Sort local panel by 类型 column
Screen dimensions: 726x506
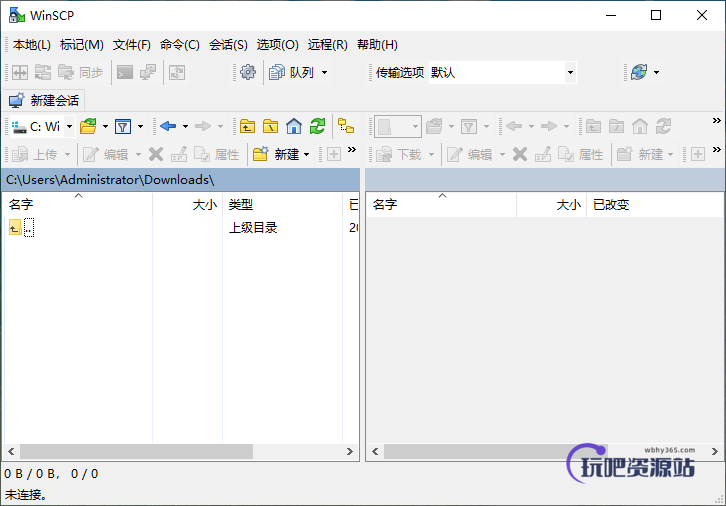[282, 204]
